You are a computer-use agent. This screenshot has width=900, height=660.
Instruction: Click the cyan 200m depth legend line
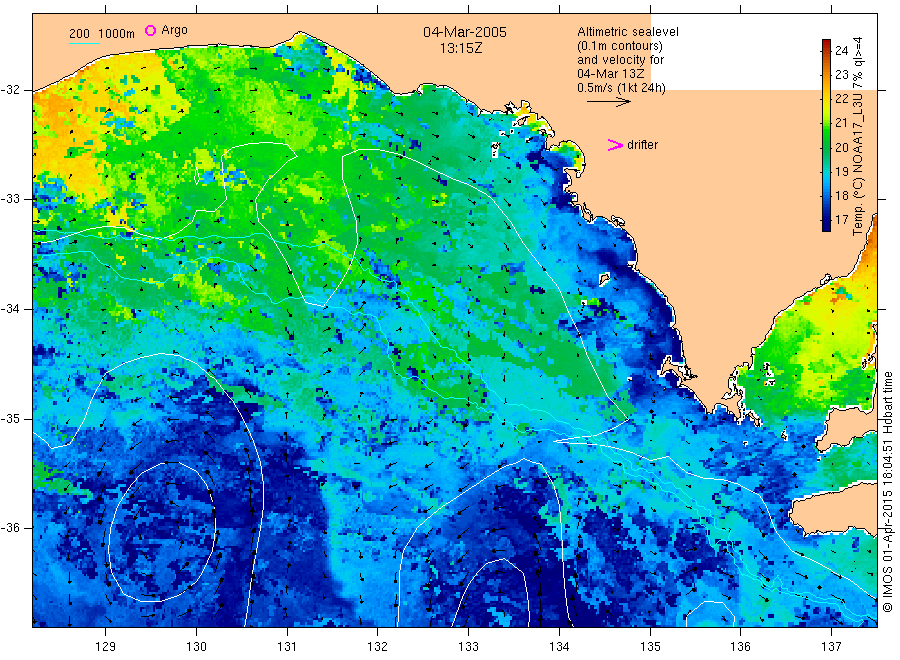84,43
